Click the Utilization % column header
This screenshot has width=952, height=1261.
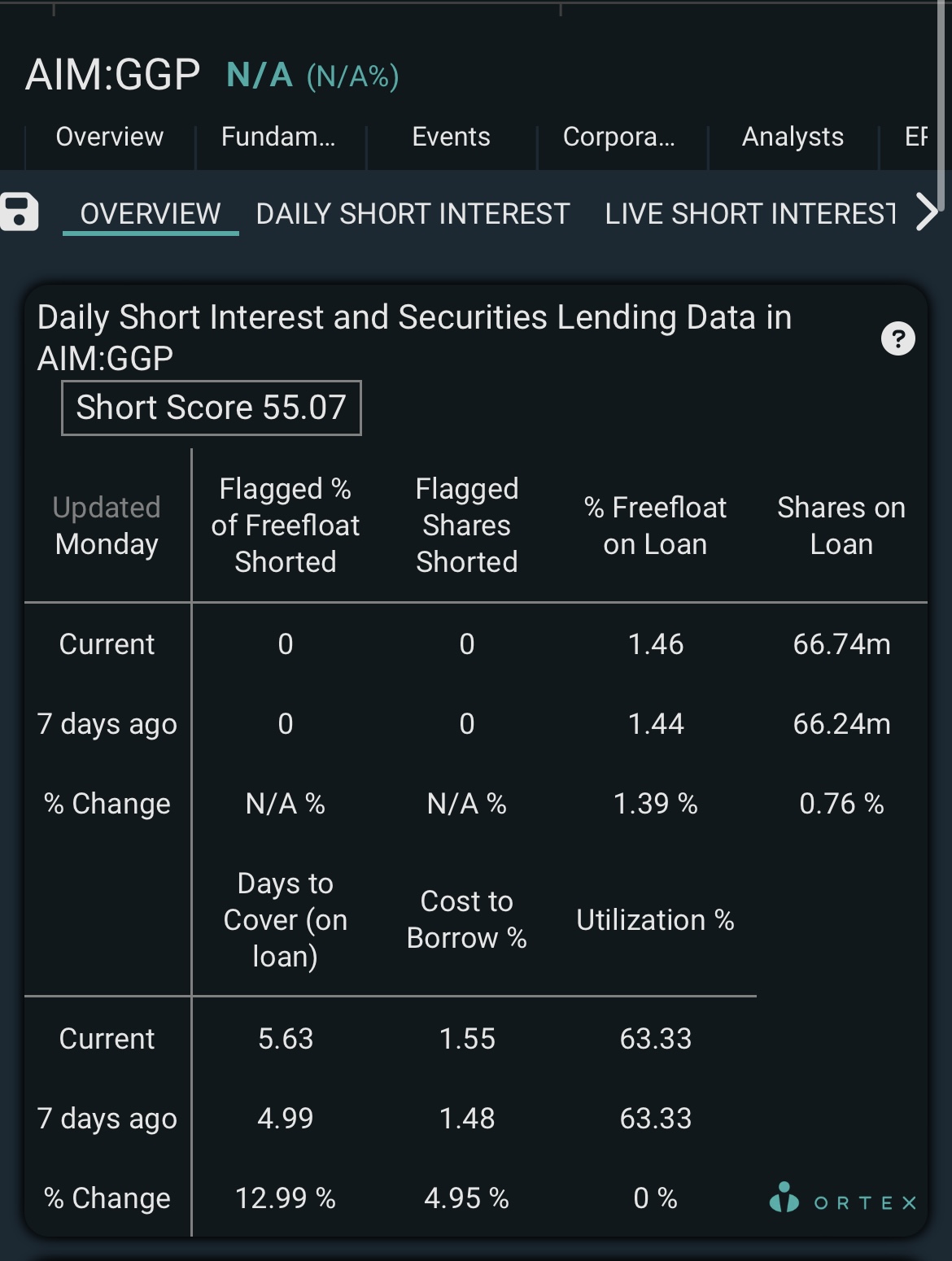pyautogui.click(x=655, y=920)
